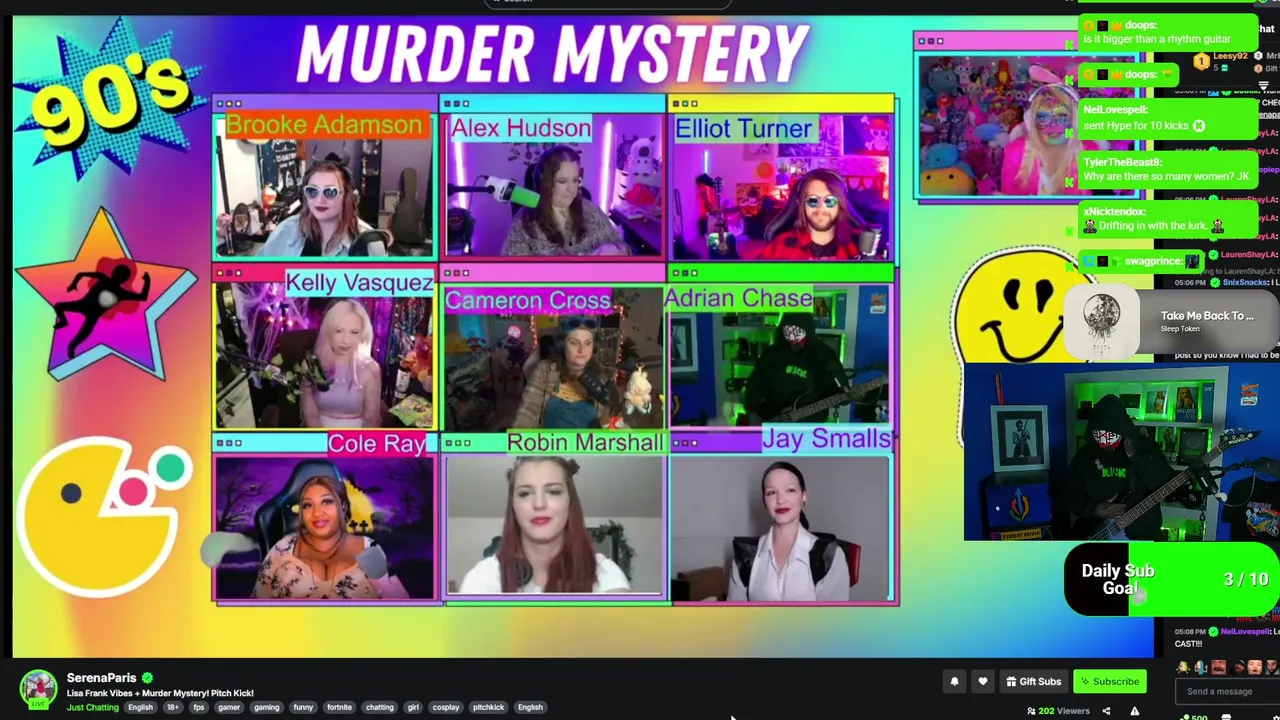Click Jay Smalls' webcam tile
The height and width of the screenshot is (720, 1280).
pos(781,527)
